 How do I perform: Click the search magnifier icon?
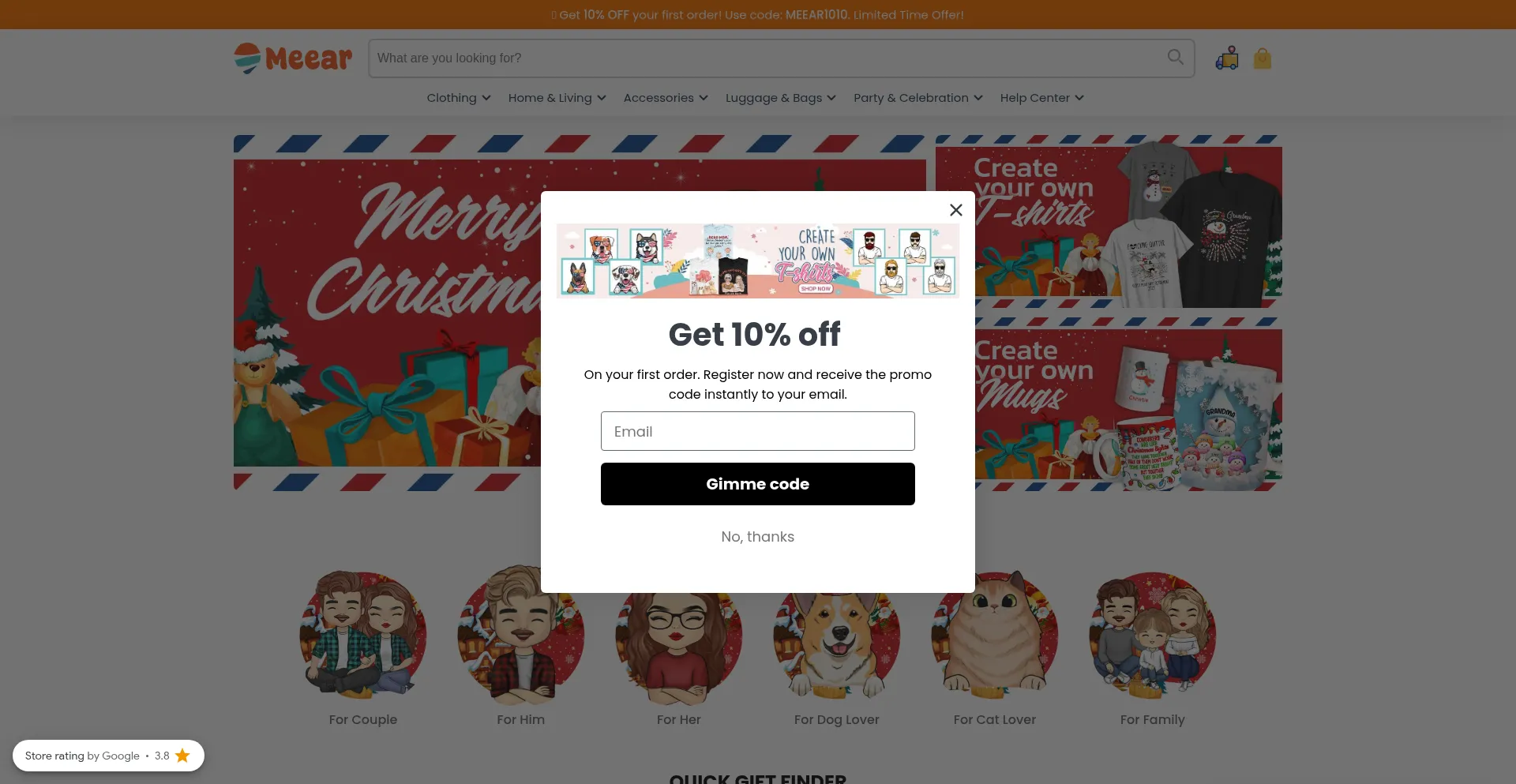pos(1175,57)
